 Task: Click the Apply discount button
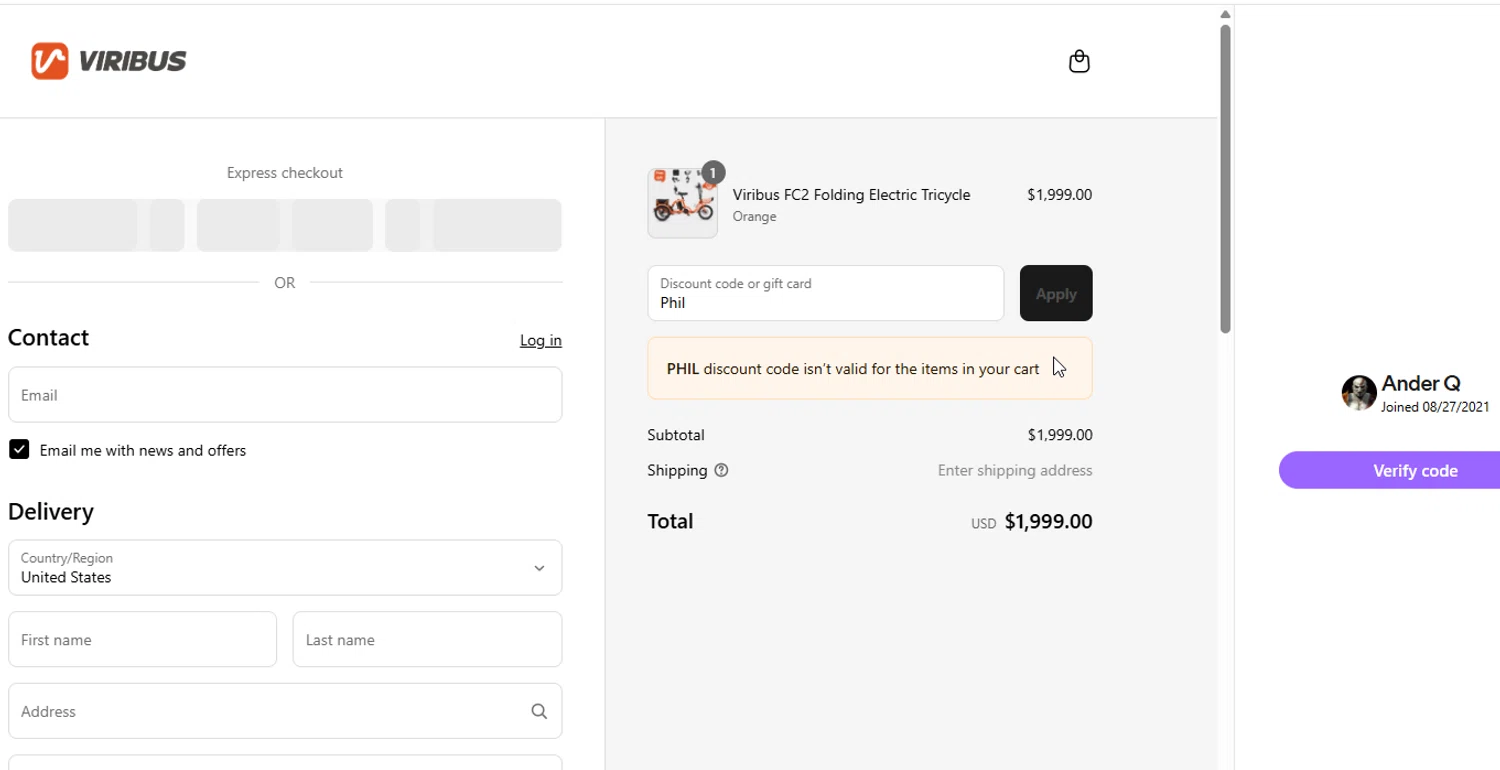tap(1056, 293)
